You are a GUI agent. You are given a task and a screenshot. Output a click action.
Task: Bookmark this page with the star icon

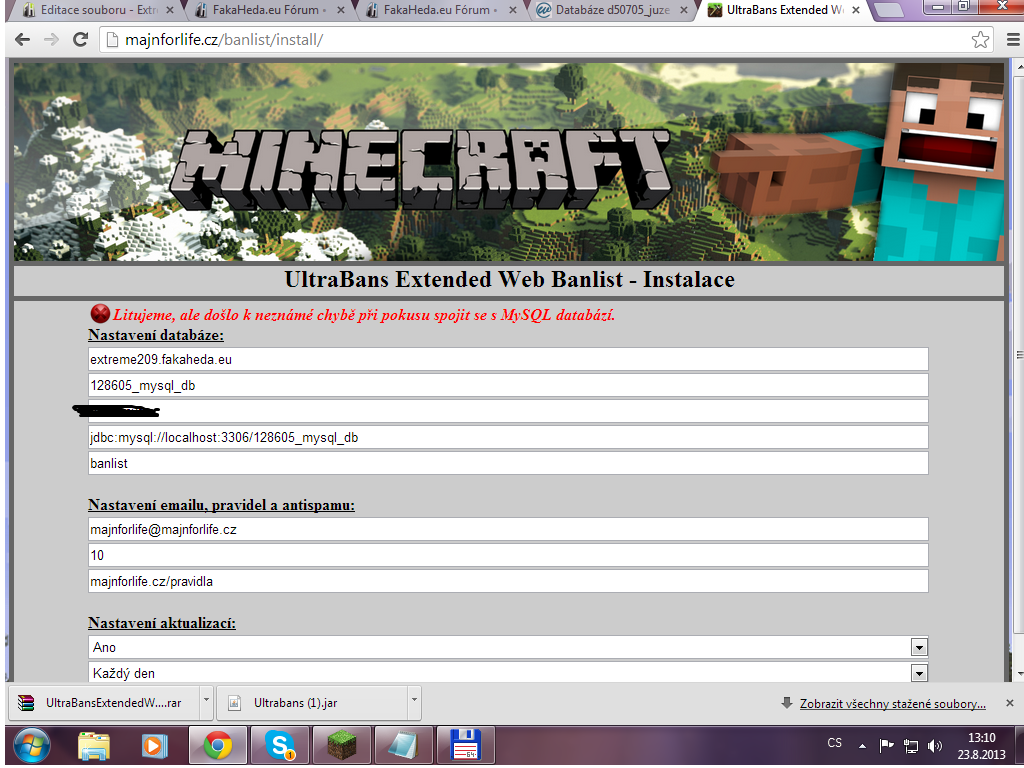(980, 40)
